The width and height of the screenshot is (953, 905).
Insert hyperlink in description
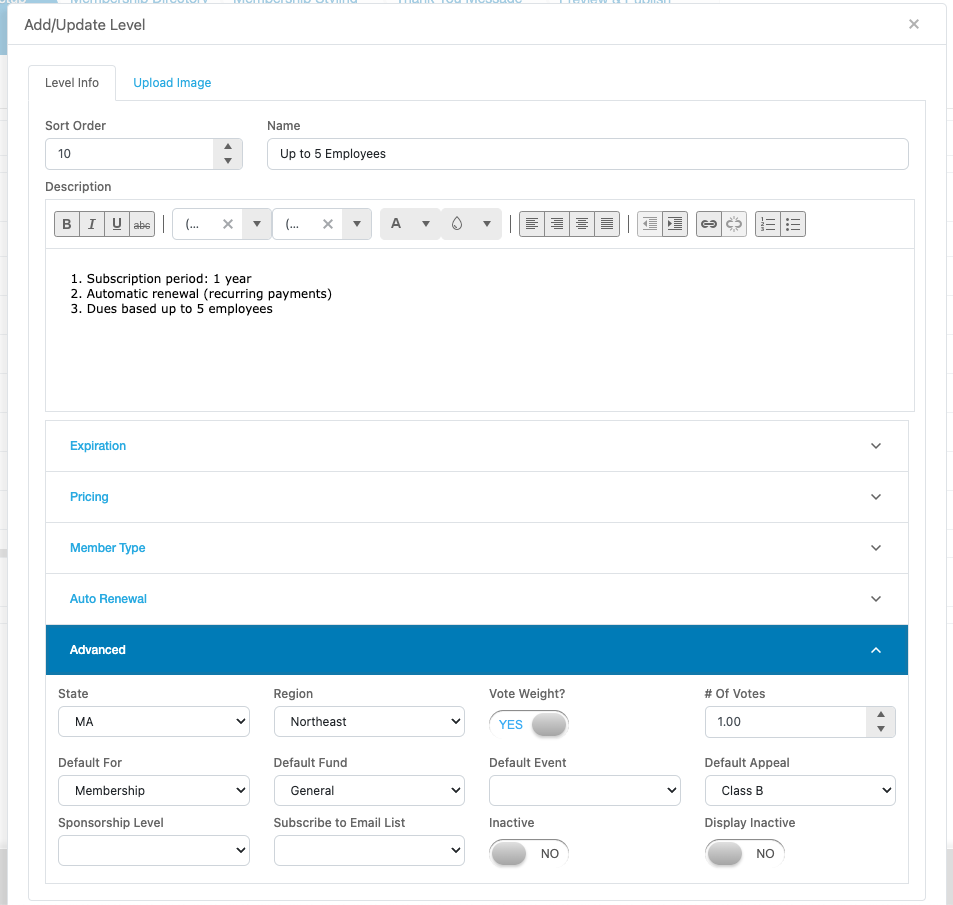(709, 224)
